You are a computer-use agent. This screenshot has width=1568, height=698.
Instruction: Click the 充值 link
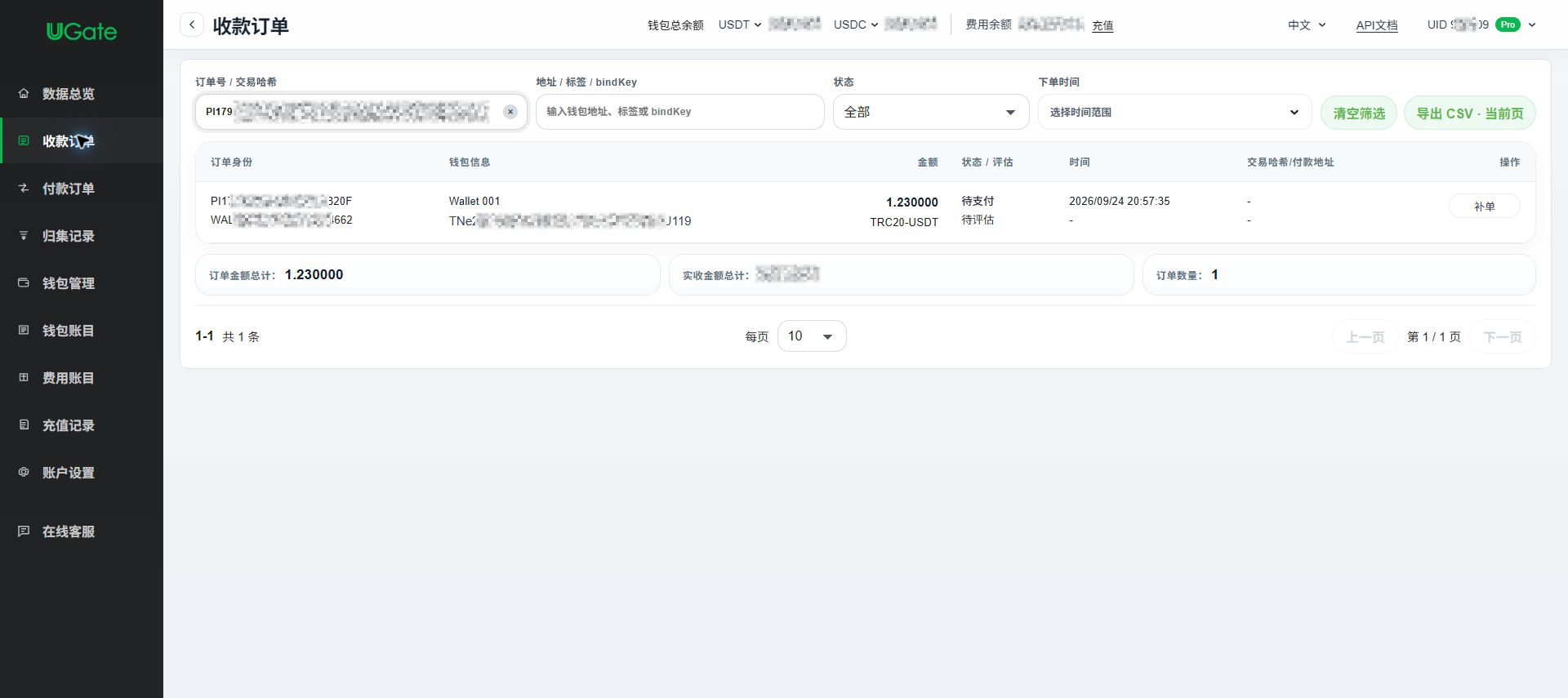[1102, 25]
